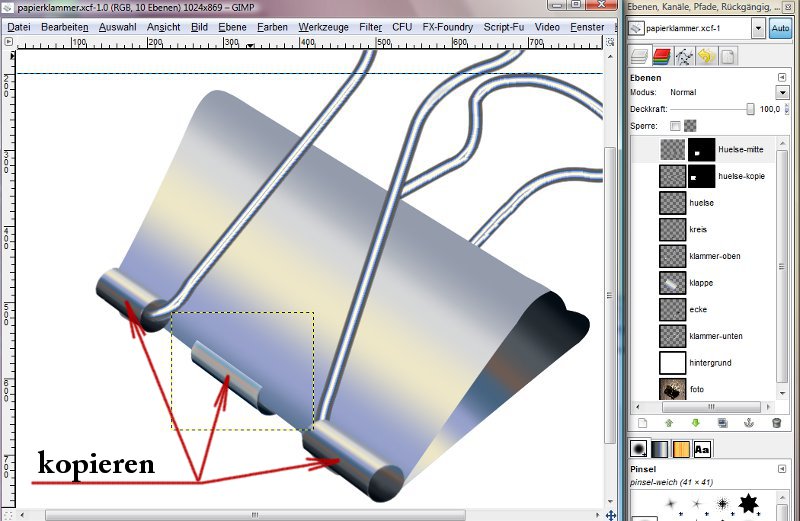Screen dimensions: 800x521
Task: Duplicate the selected layer
Action: point(723,423)
